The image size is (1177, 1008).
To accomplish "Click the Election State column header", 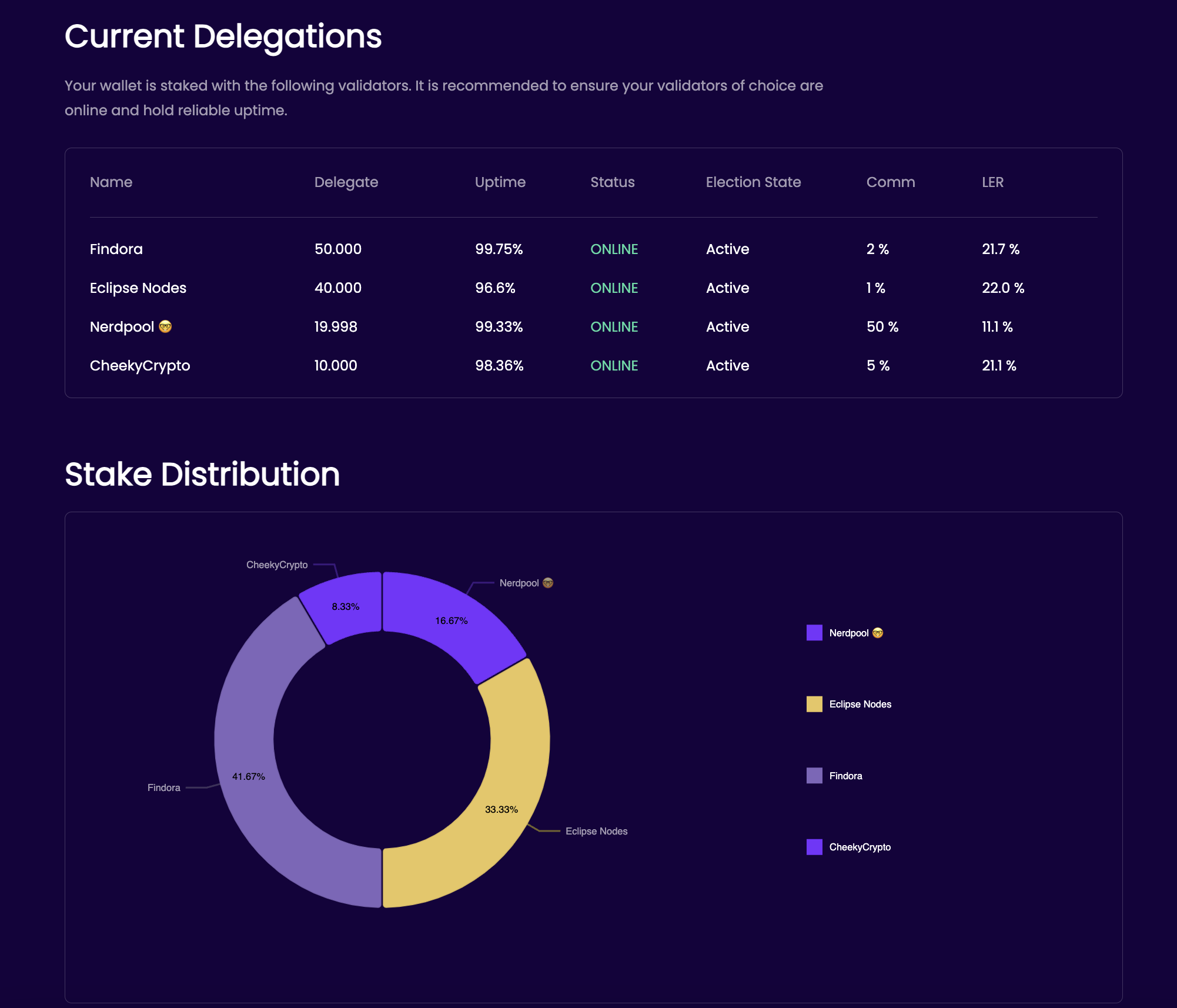I will (753, 182).
